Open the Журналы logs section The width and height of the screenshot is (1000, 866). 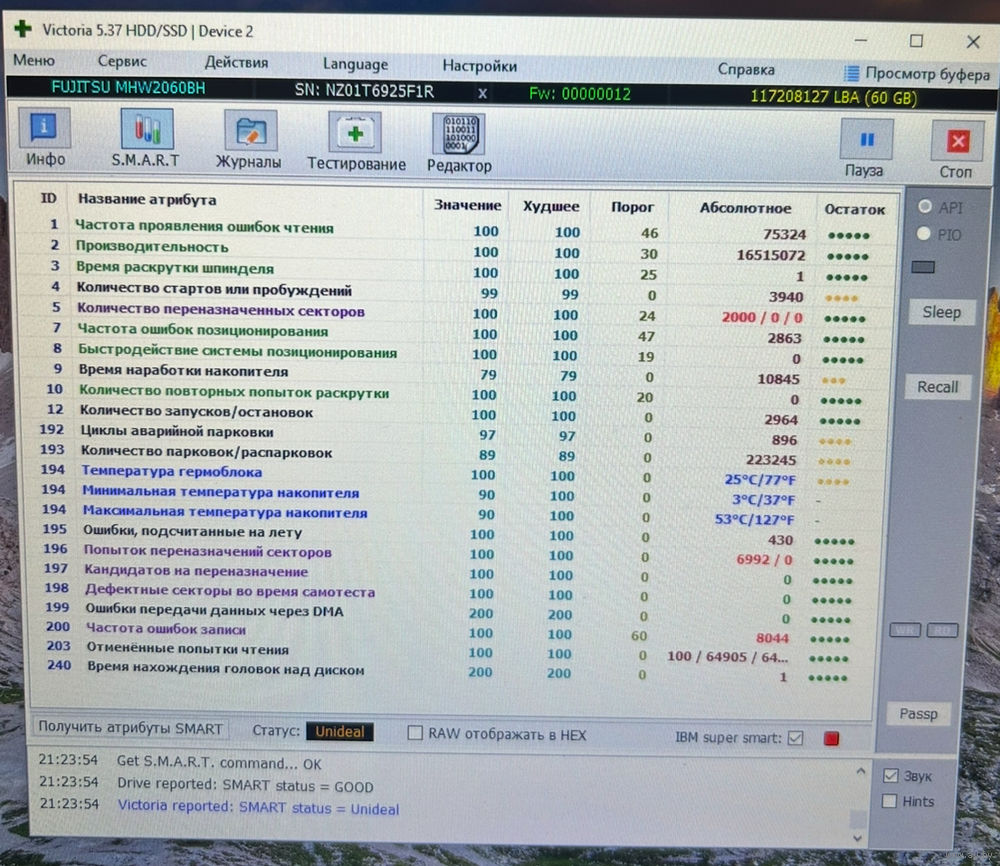coord(249,140)
